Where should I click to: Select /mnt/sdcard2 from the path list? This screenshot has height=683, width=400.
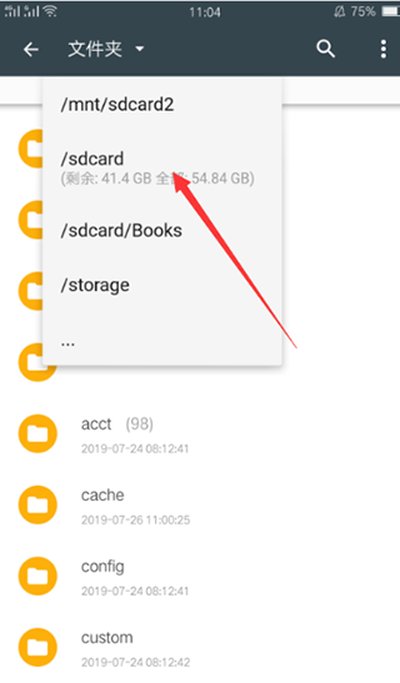[x=117, y=105]
